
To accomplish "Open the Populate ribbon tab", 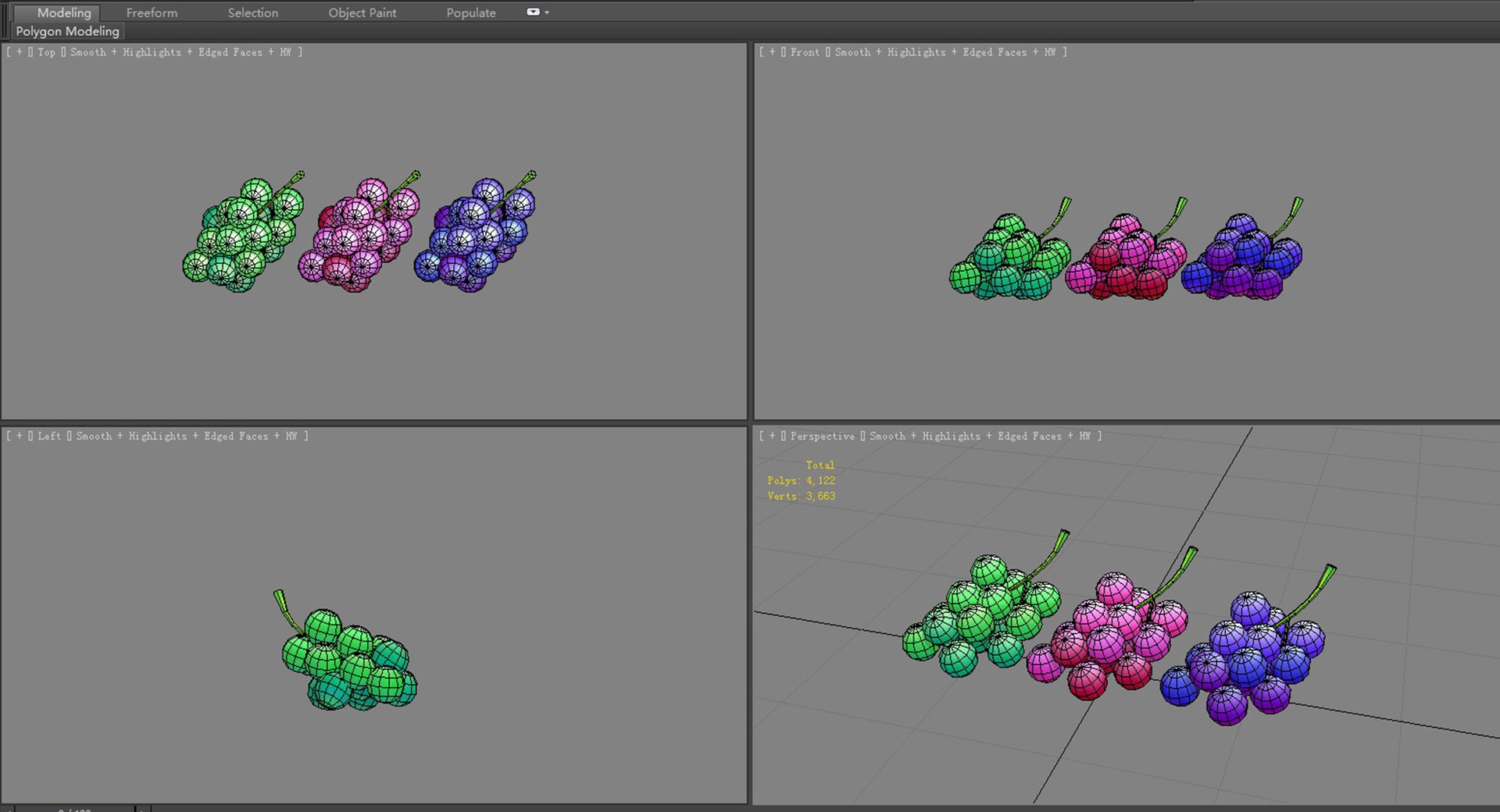I will point(471,12).
